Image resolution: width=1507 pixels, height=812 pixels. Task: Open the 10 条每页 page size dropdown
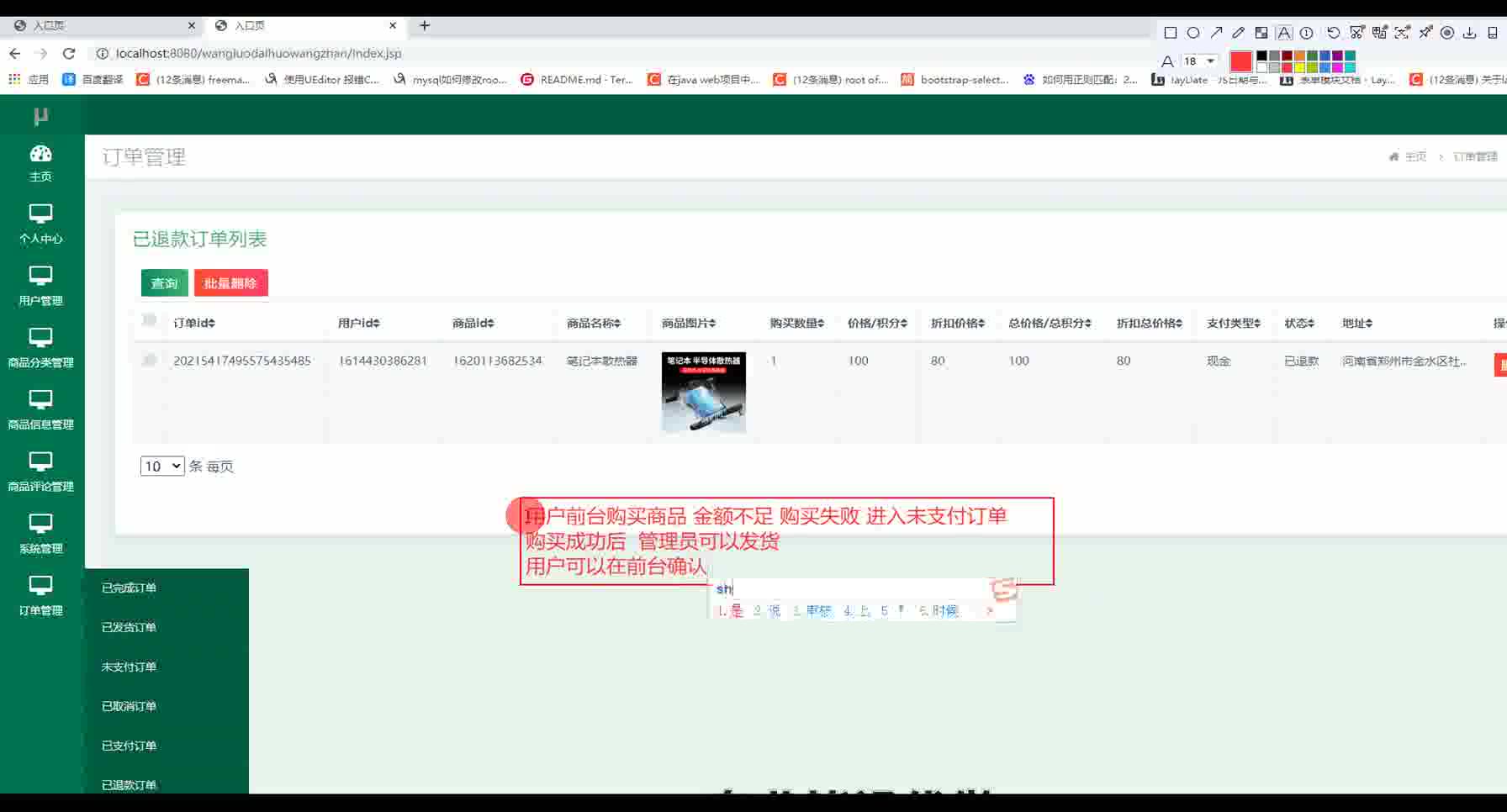[x=162, y=466]
